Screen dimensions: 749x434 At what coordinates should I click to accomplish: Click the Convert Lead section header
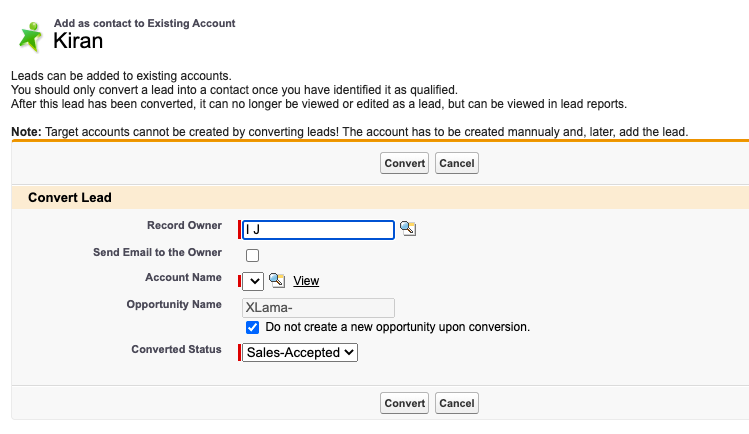pyautogui.click(x=70, y=198)
